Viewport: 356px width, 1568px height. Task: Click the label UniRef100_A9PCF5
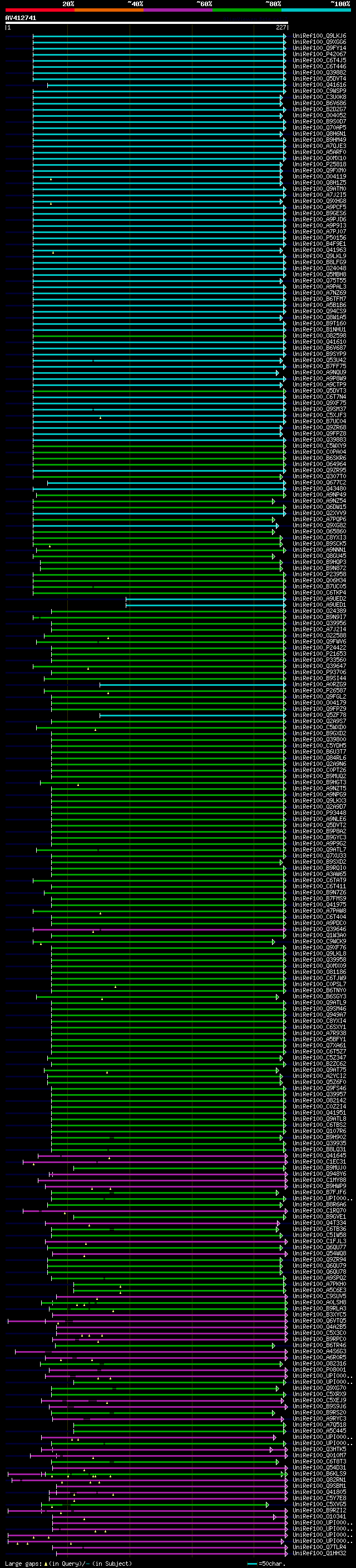[x=319, y=207]
